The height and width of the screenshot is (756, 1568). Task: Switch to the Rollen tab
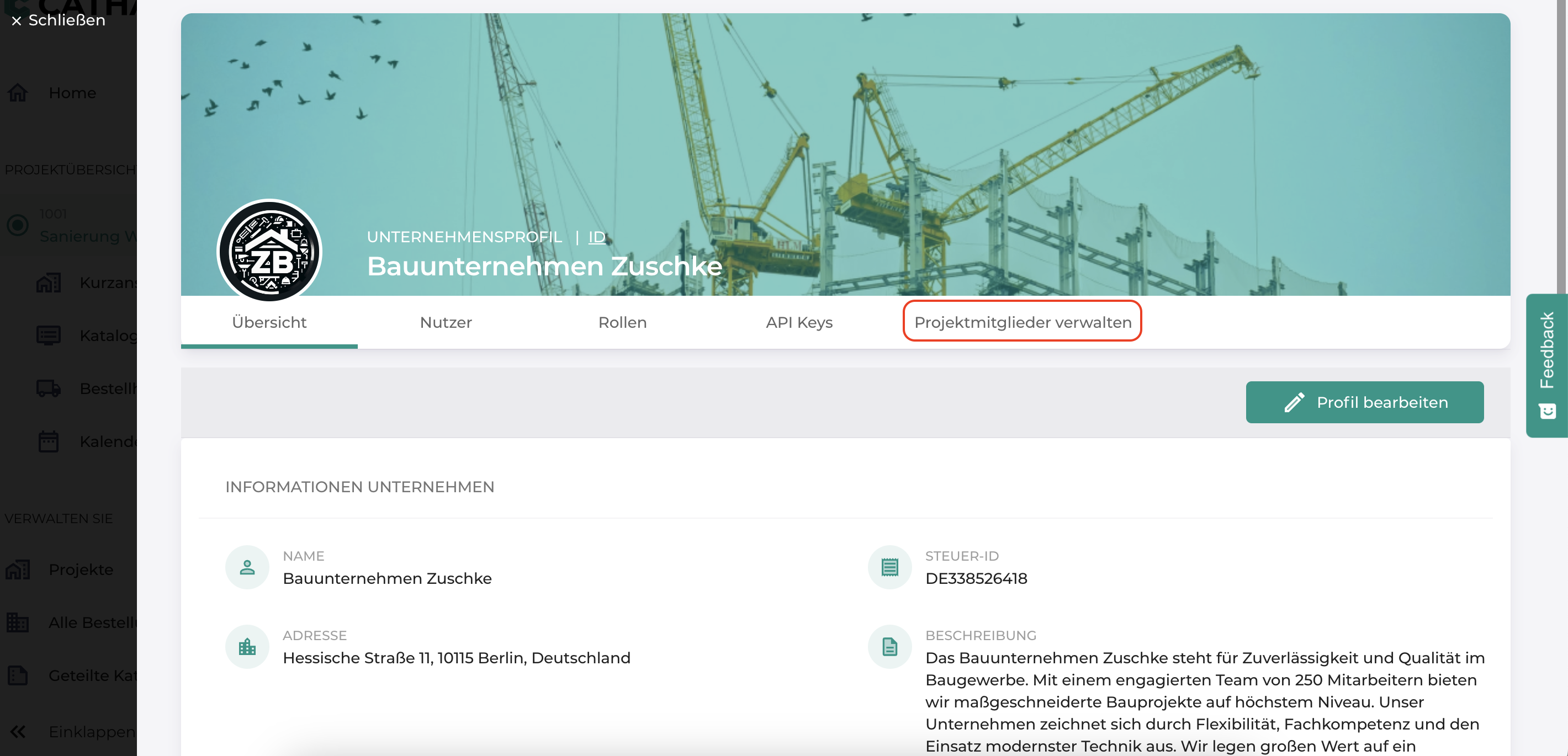tap(622, 322)
